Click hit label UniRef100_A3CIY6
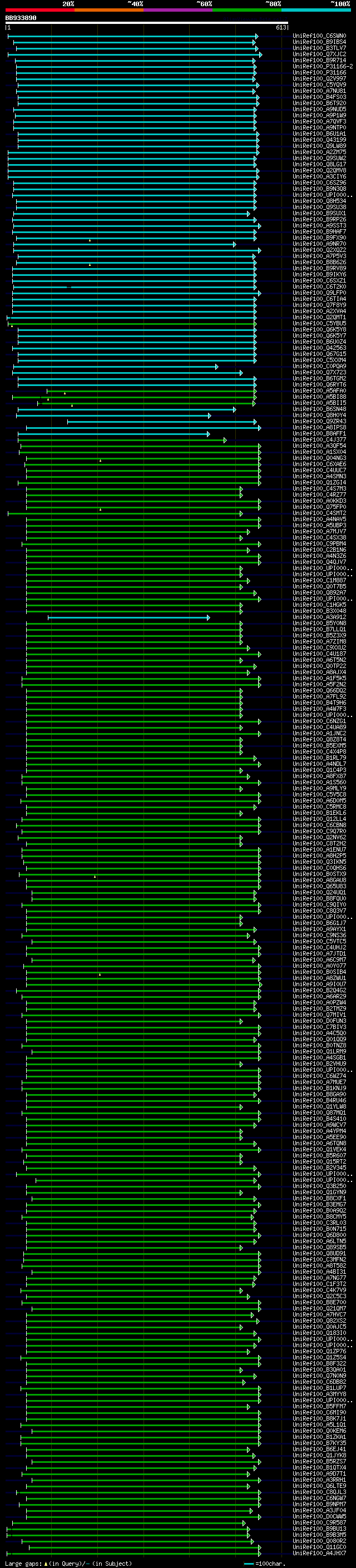Screen dimensions: 356x1568 tap(319, 176)
